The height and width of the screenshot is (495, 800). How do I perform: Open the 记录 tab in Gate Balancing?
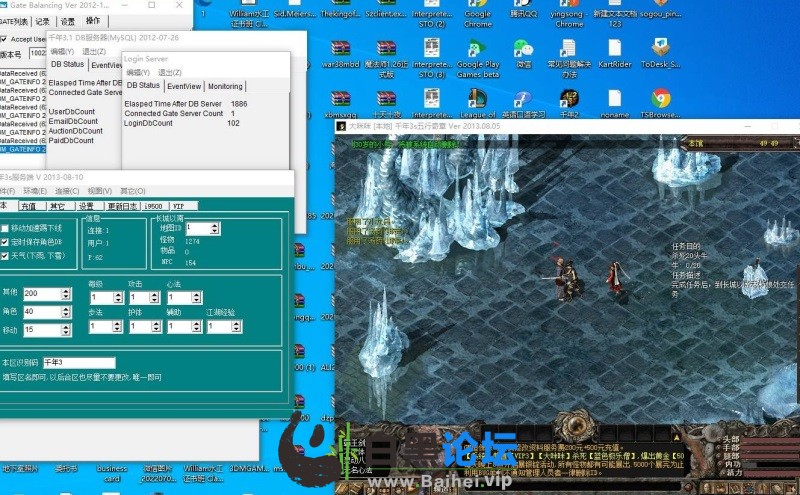tap(42, 21)
